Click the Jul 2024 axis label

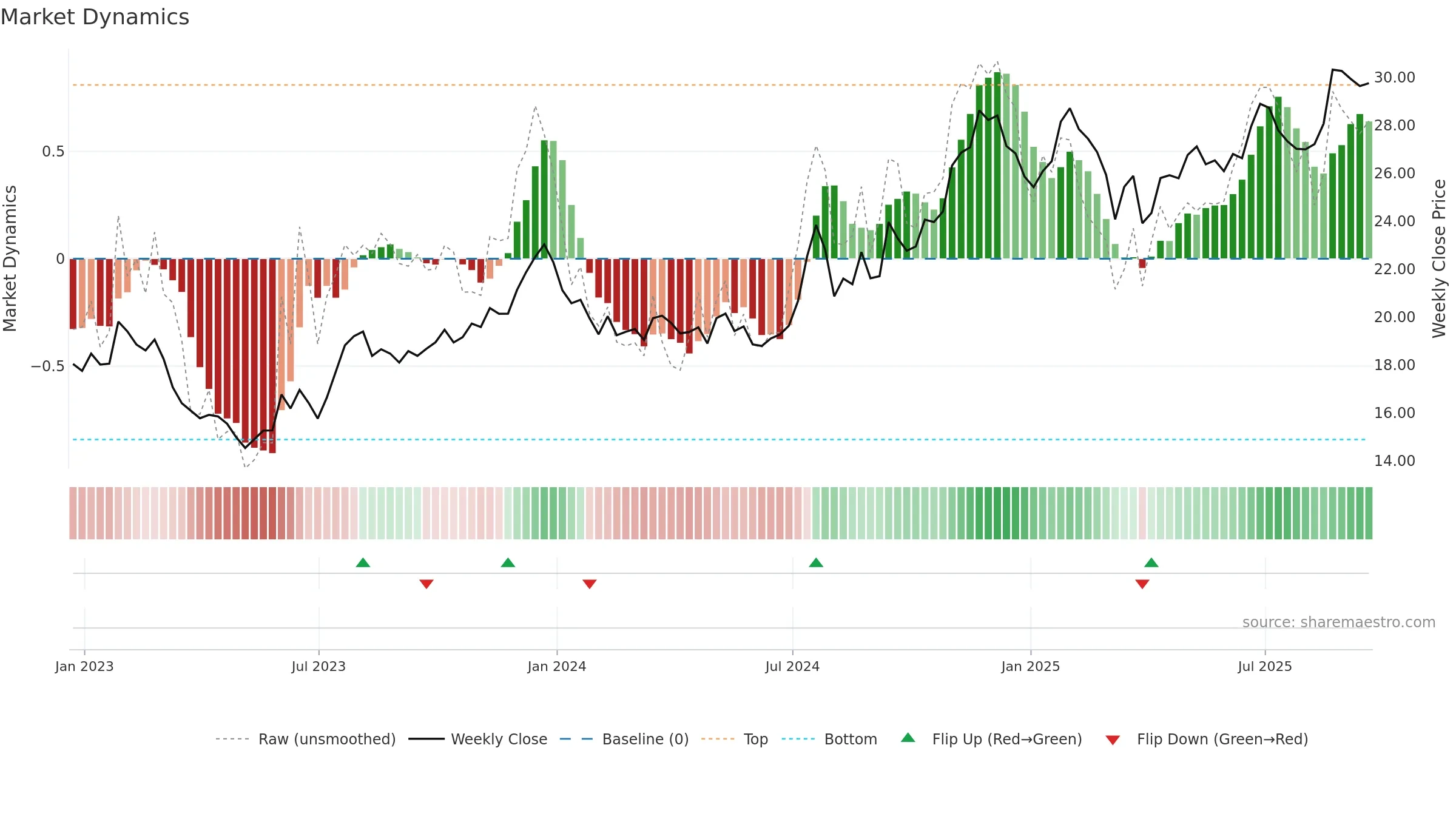(792, 666)
